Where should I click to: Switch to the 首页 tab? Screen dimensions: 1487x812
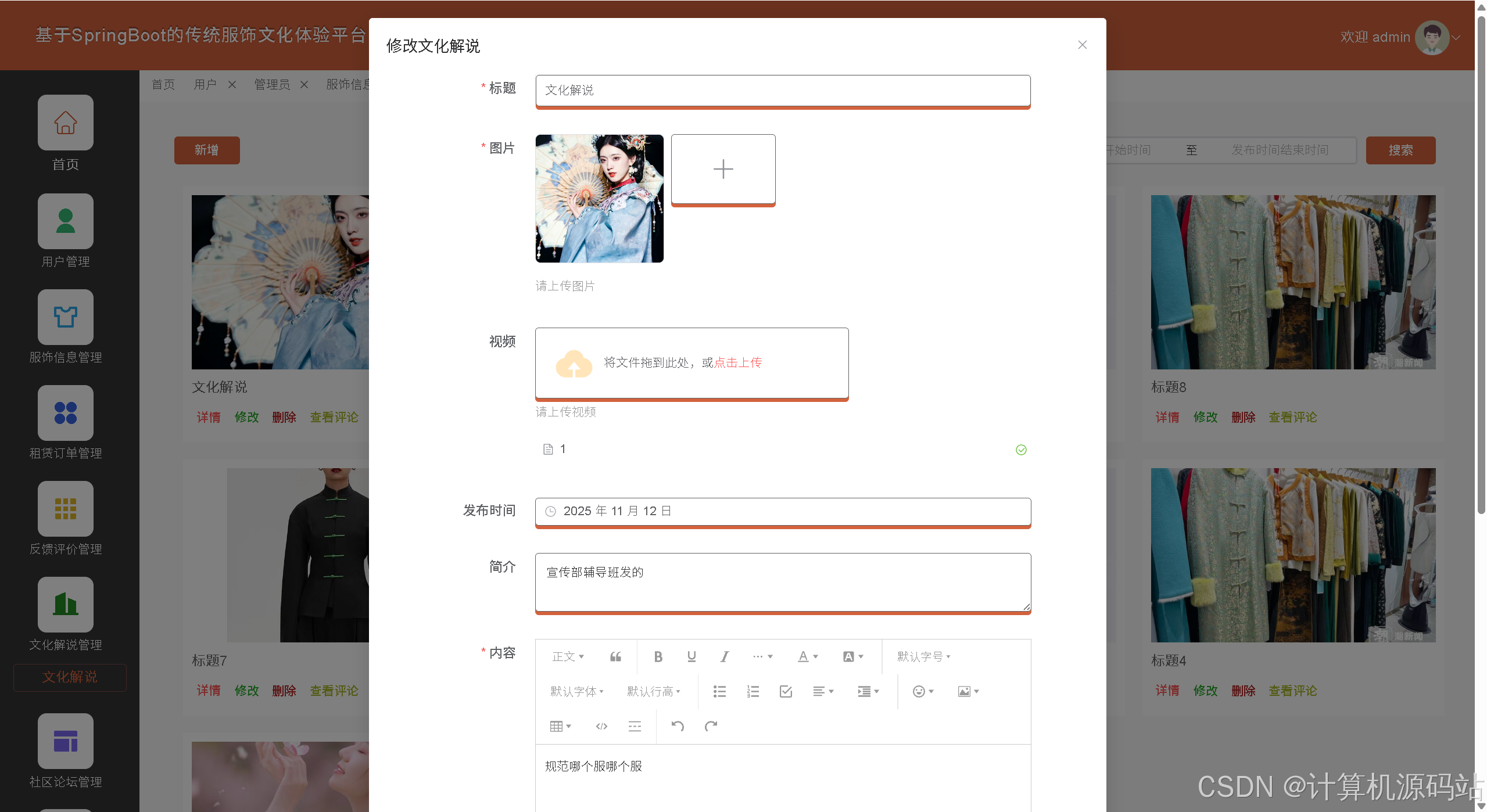pyautogui.click(x=163, y=85)
